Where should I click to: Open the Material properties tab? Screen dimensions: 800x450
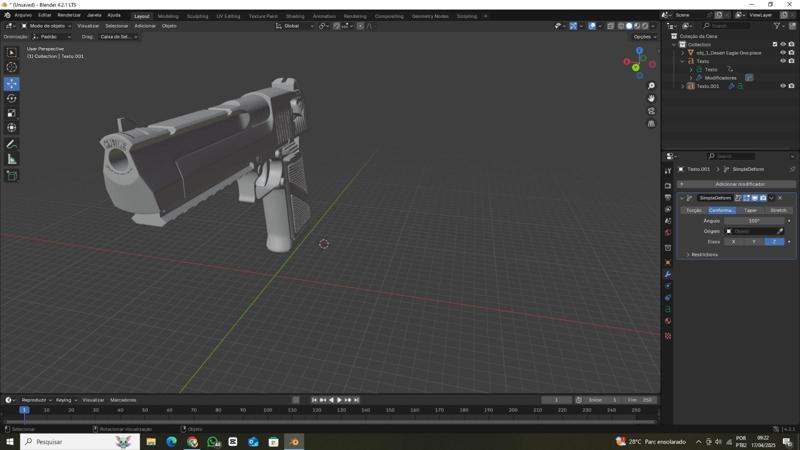click(x=668, y=321)
